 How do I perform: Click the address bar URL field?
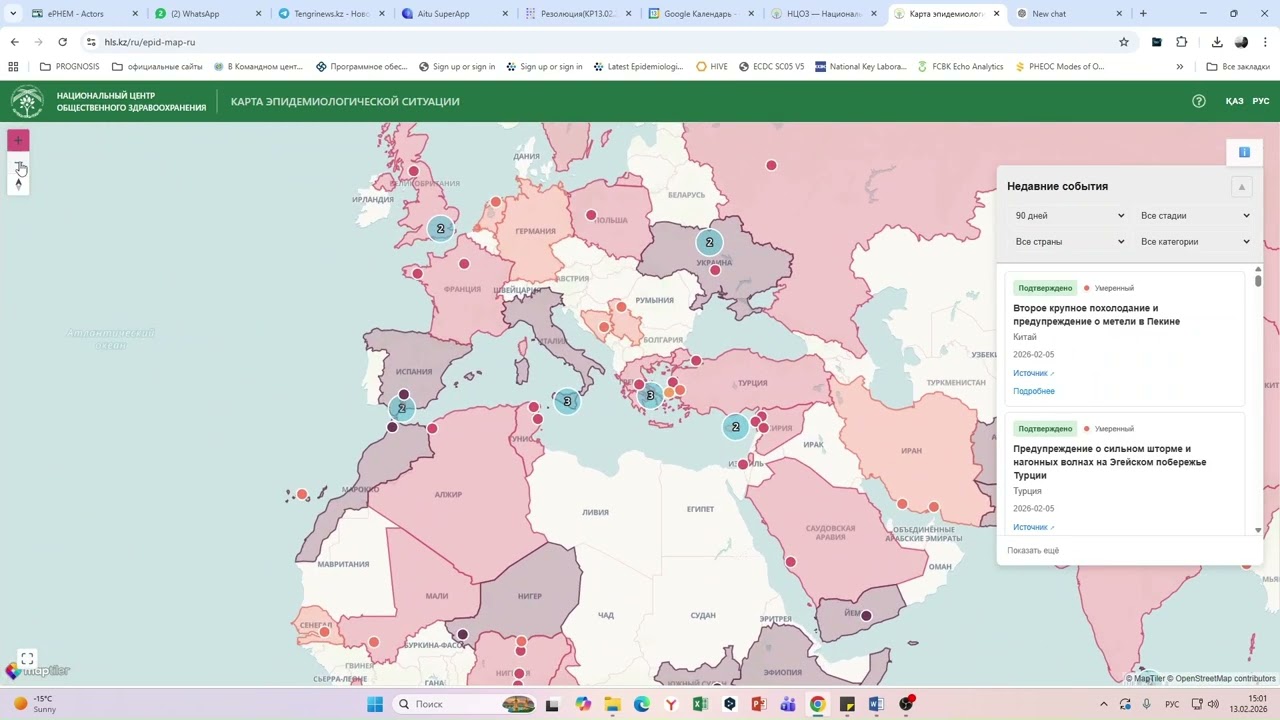click(x=600, y=42)
